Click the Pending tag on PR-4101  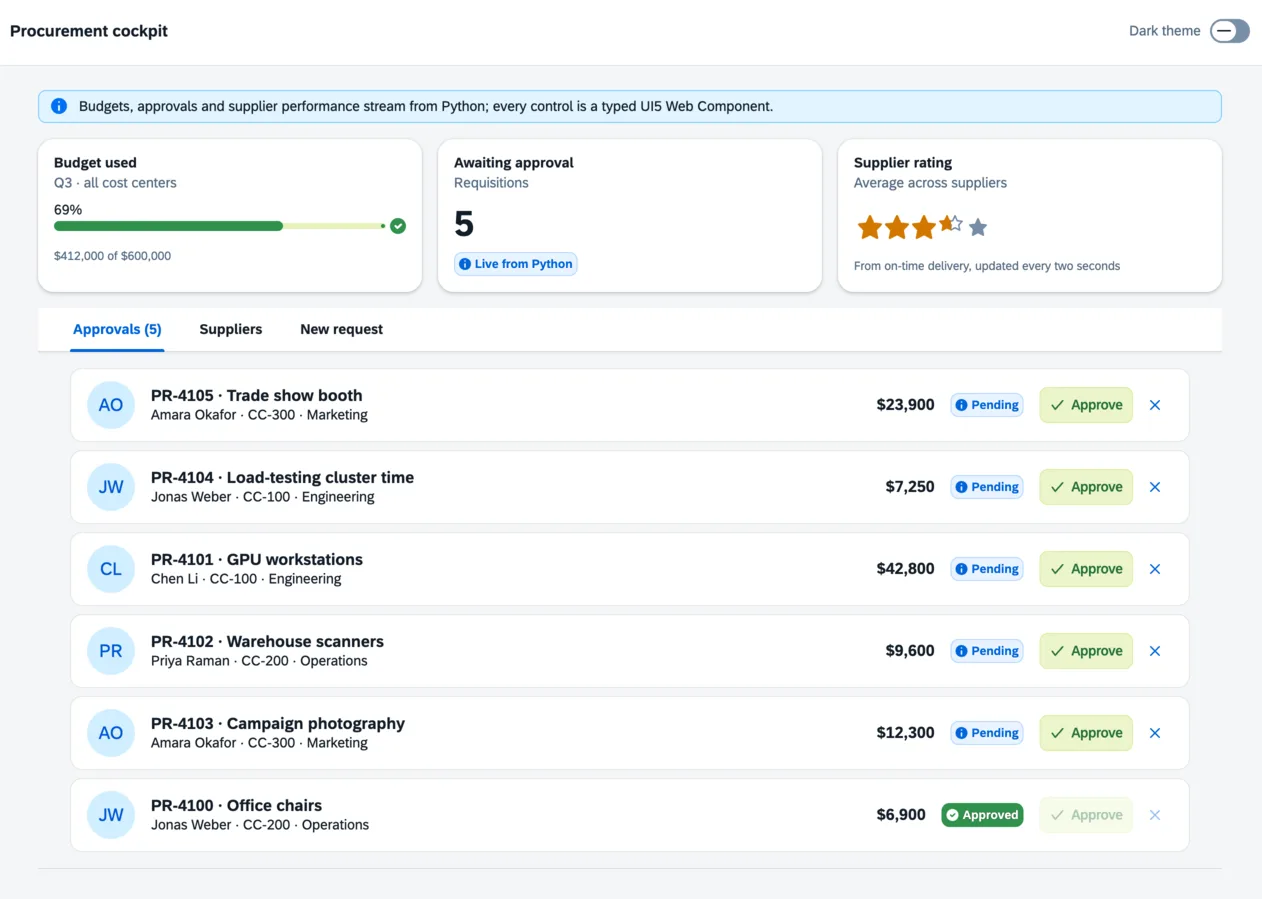click(x=987, y=569)
